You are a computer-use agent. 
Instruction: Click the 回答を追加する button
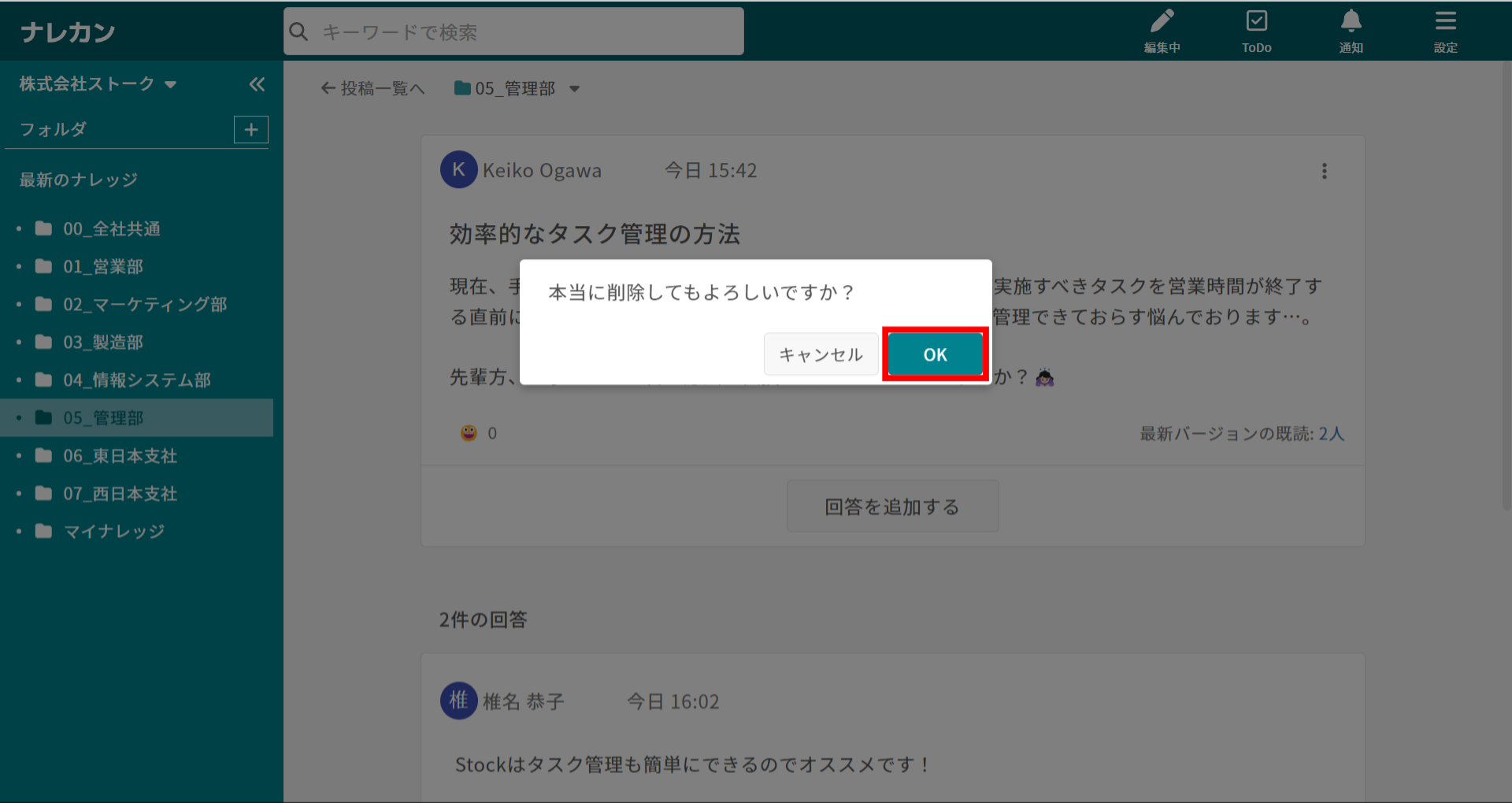(x=892, y=506)
